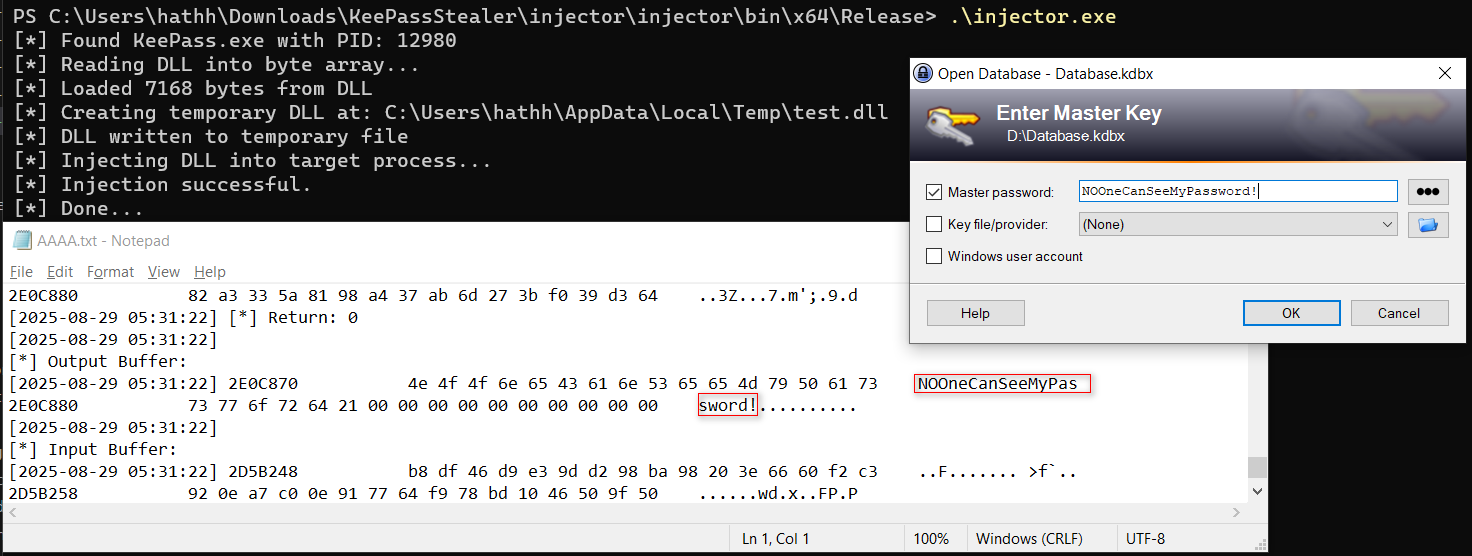Open Notepad View menu
Image resolution: width=1472 pixels, height=556 pixels.
[x=164, y=272]
